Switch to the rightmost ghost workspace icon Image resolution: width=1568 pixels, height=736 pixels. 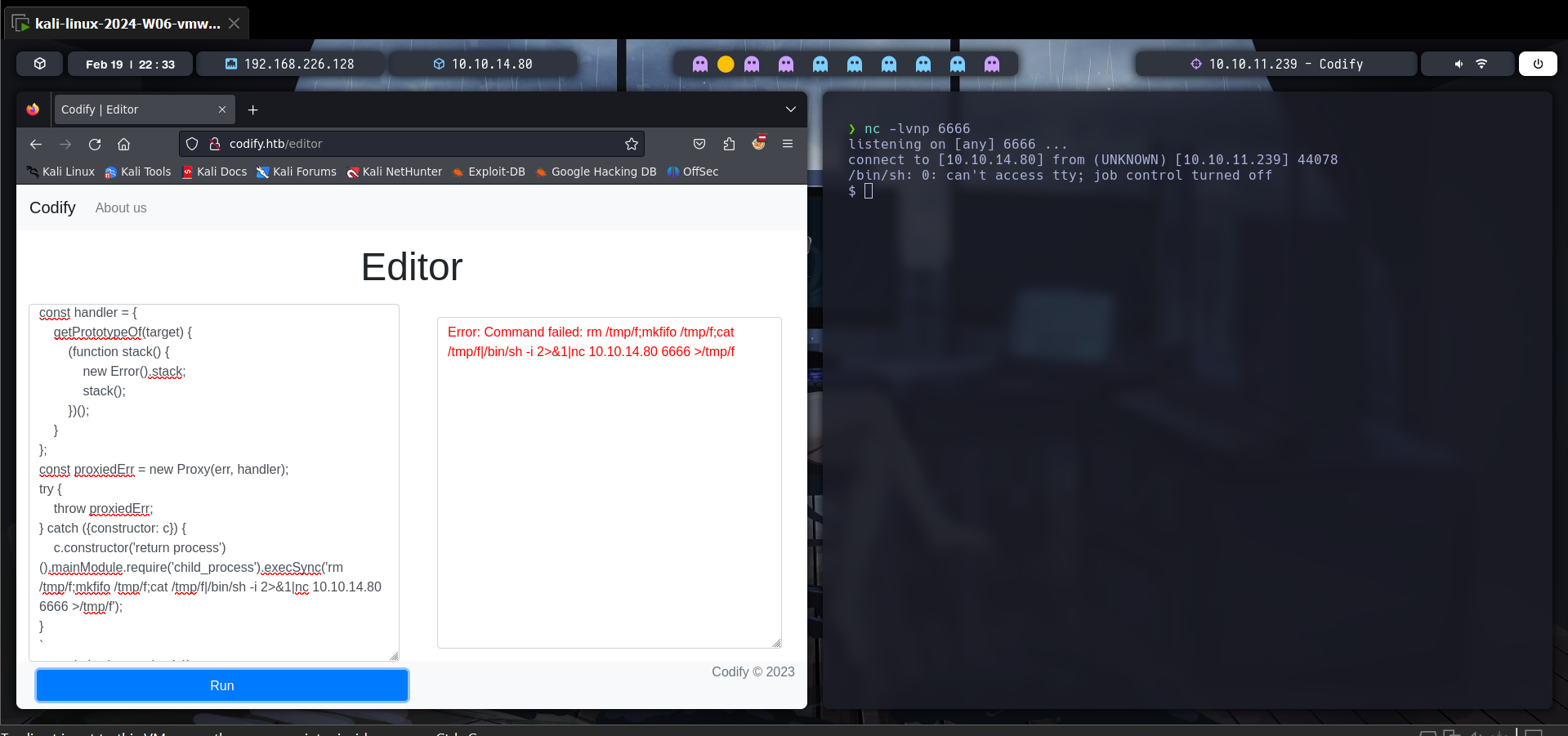992,64
